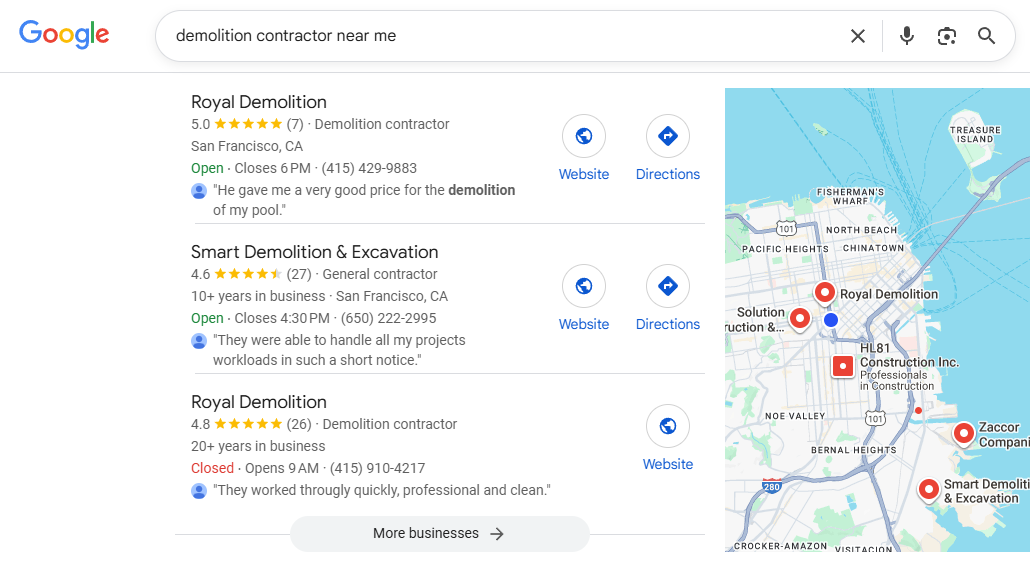The image size is (1030, 575).
Task: Open website for first Royal Demolition listing
Action: 584,137
